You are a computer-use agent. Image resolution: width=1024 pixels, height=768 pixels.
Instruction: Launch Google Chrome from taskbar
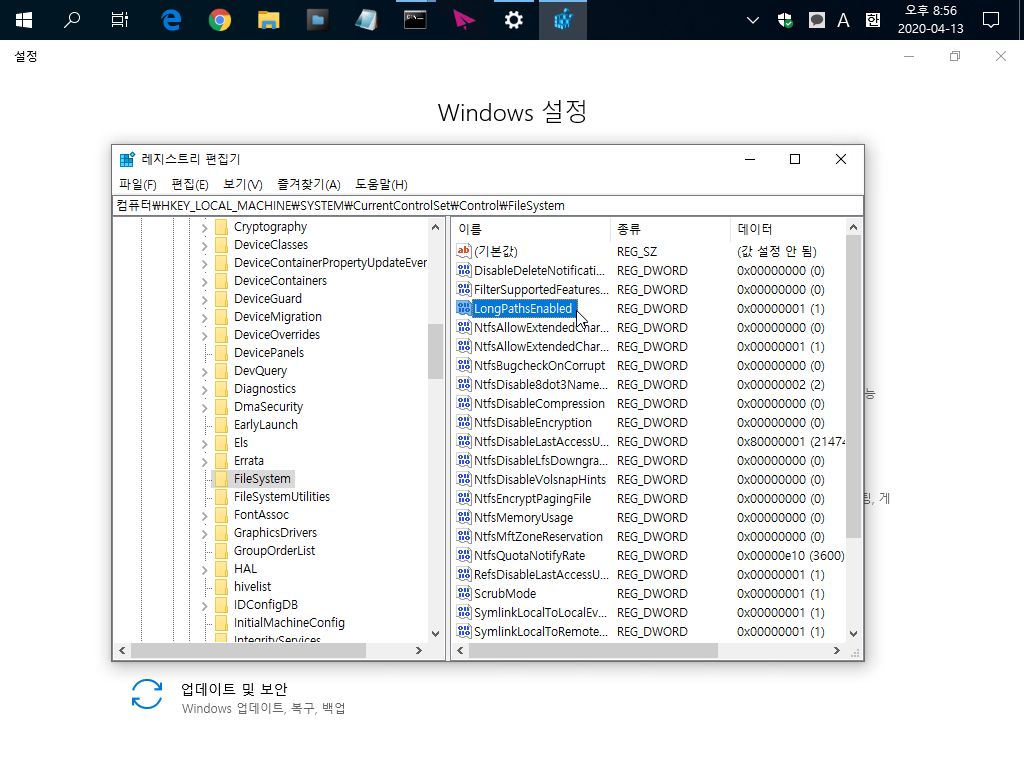click(x=220, y=20)
